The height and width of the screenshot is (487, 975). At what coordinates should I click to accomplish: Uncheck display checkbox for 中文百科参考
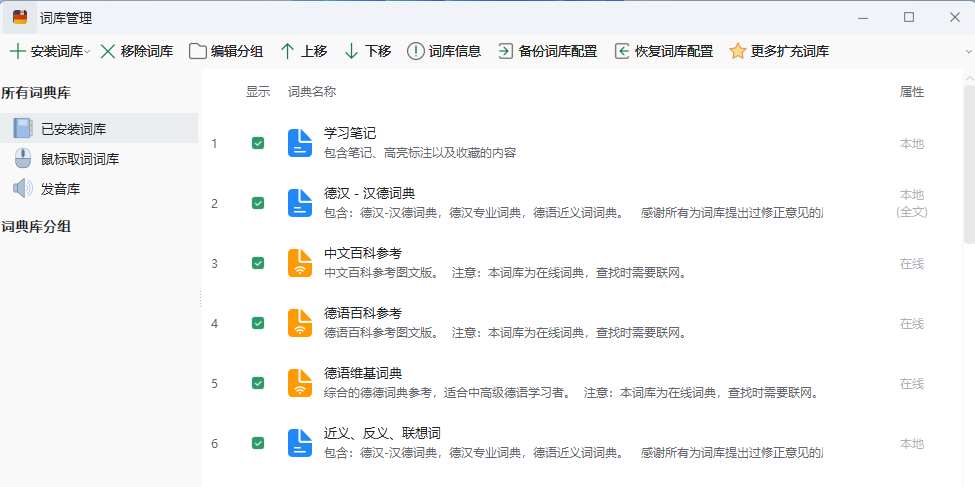click(257, 263)
